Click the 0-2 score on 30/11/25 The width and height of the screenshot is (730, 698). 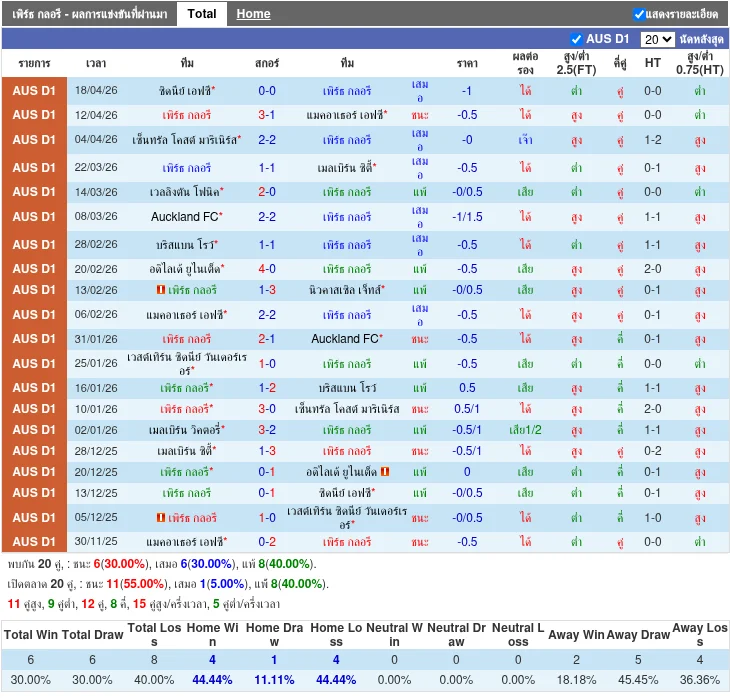click(267, 542)
